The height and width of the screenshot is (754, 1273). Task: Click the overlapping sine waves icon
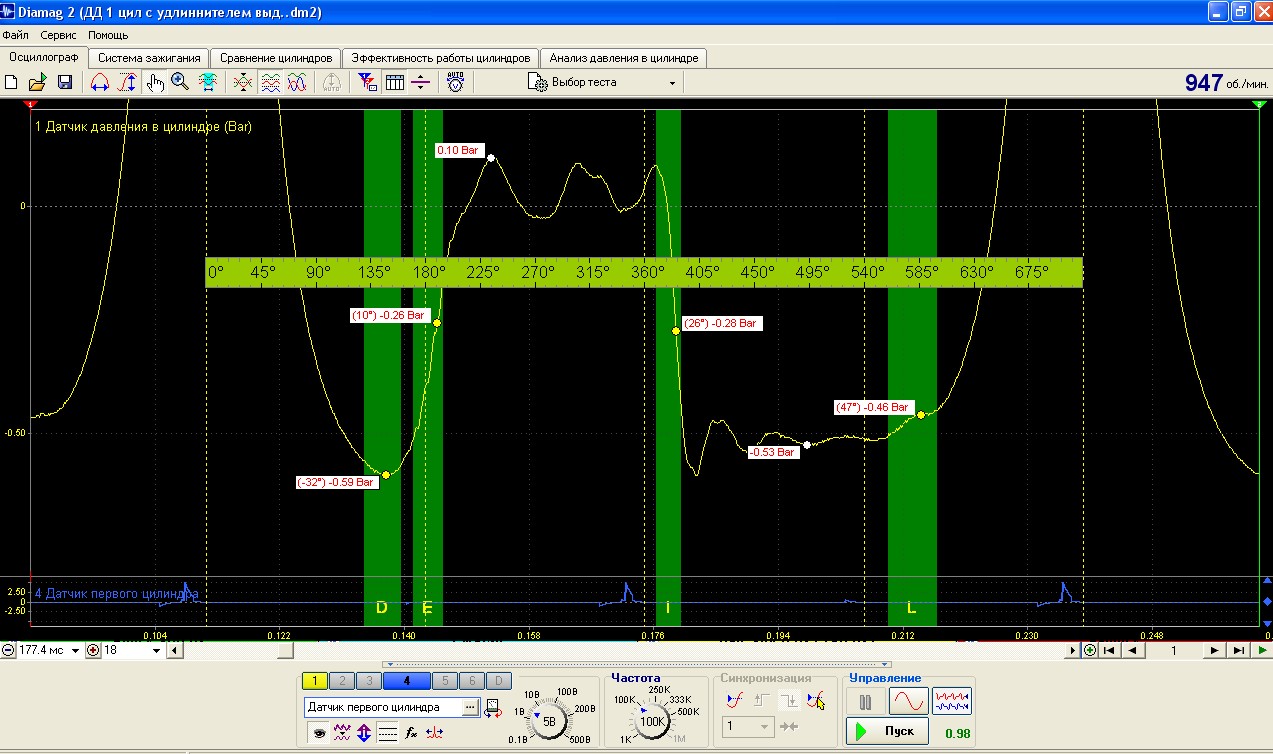point(297,83)
